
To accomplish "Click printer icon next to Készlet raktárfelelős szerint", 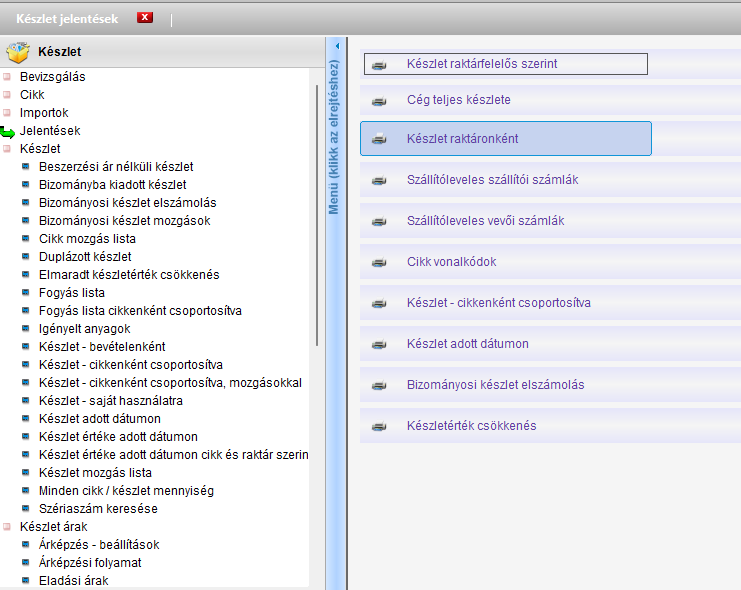I will click(379, 65).
